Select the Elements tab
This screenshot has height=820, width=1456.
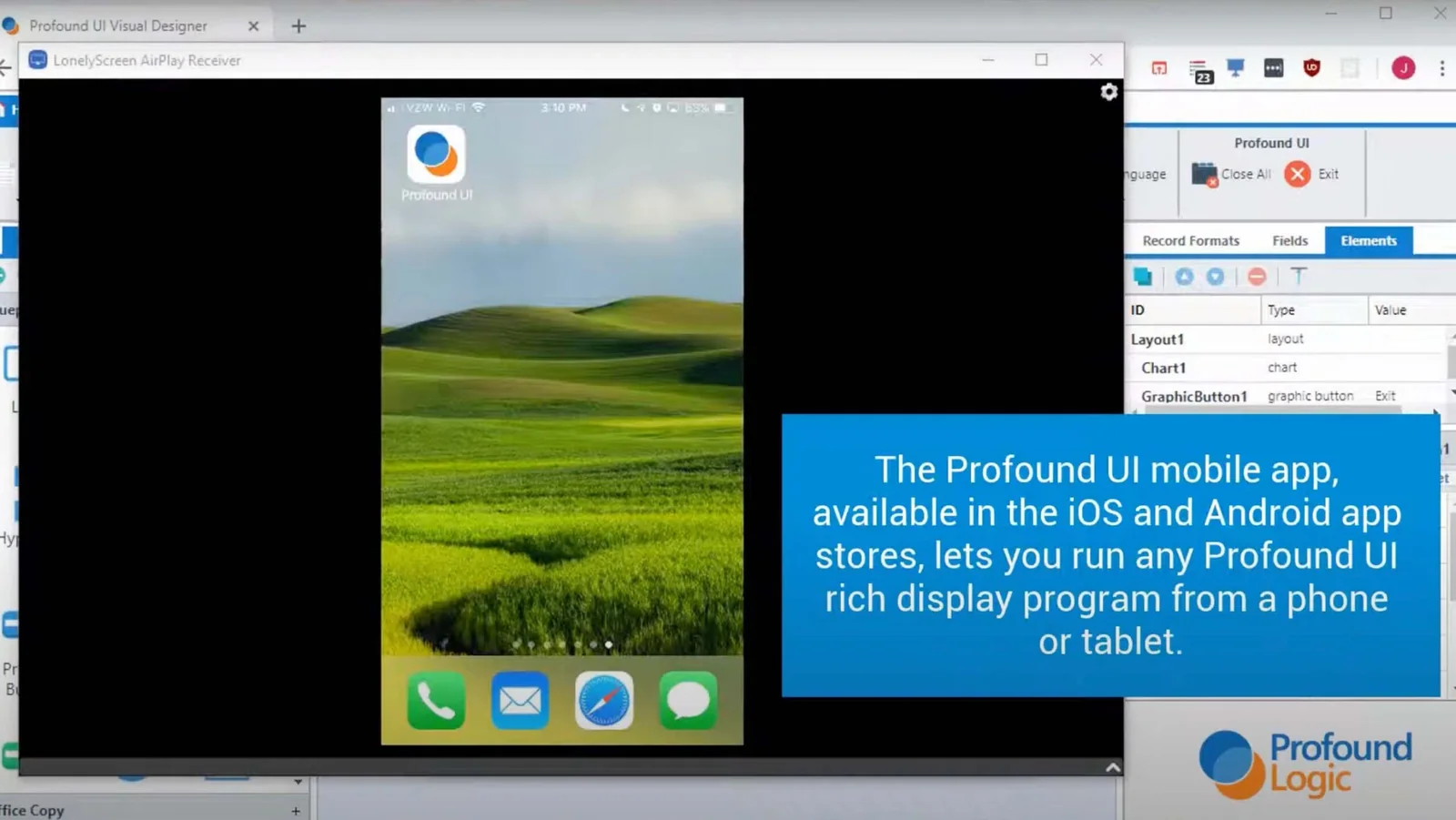pos(1368,240)
